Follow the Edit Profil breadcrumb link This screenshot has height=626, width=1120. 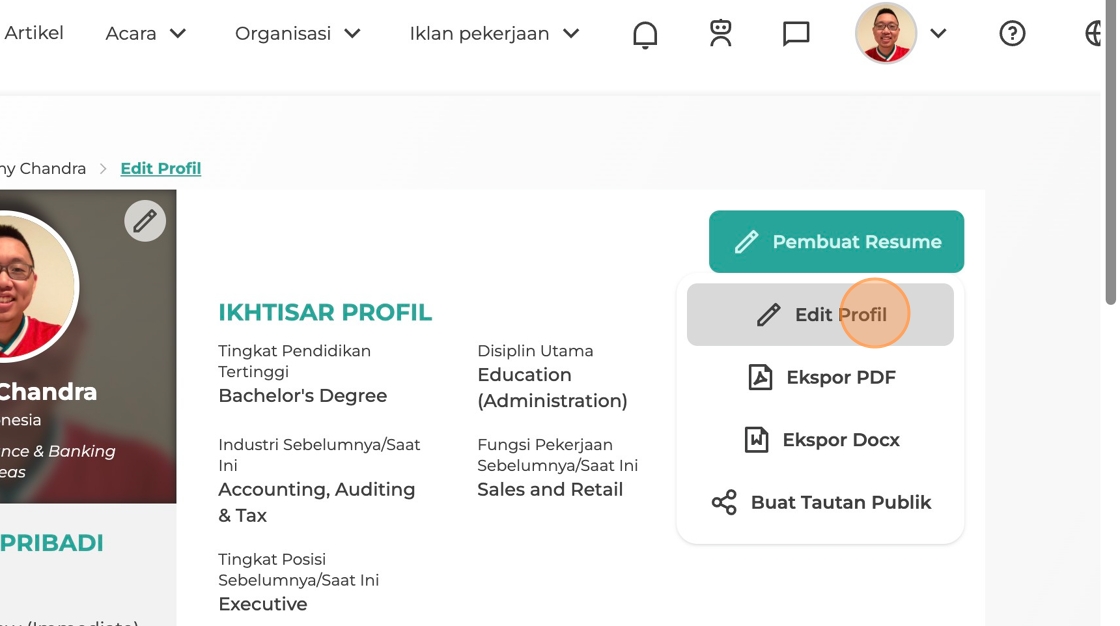point(161,169)
